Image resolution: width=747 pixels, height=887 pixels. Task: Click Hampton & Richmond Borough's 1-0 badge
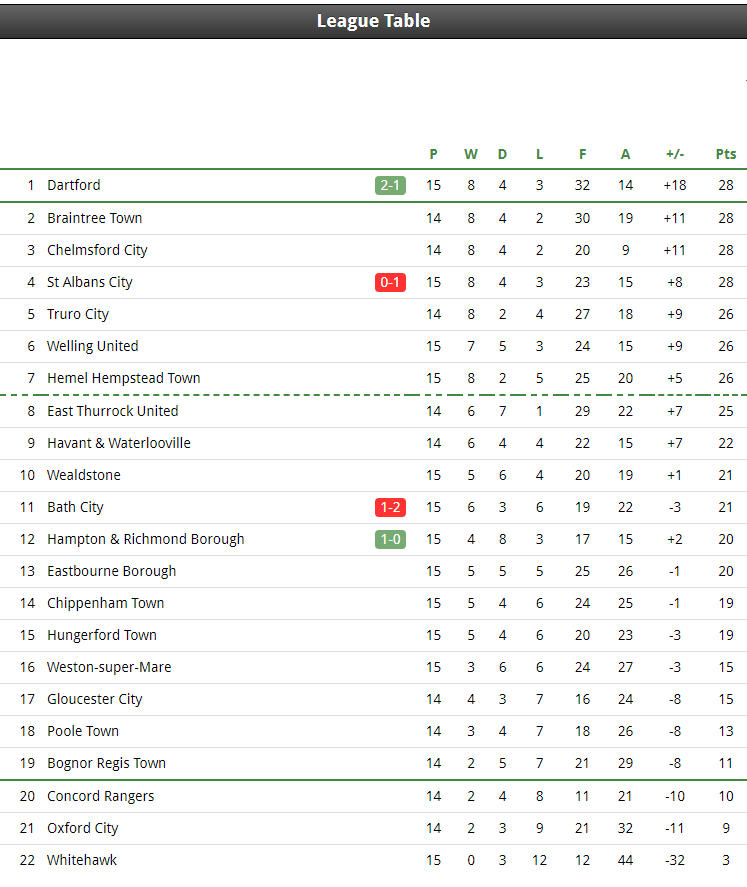(x=390, y=539)
